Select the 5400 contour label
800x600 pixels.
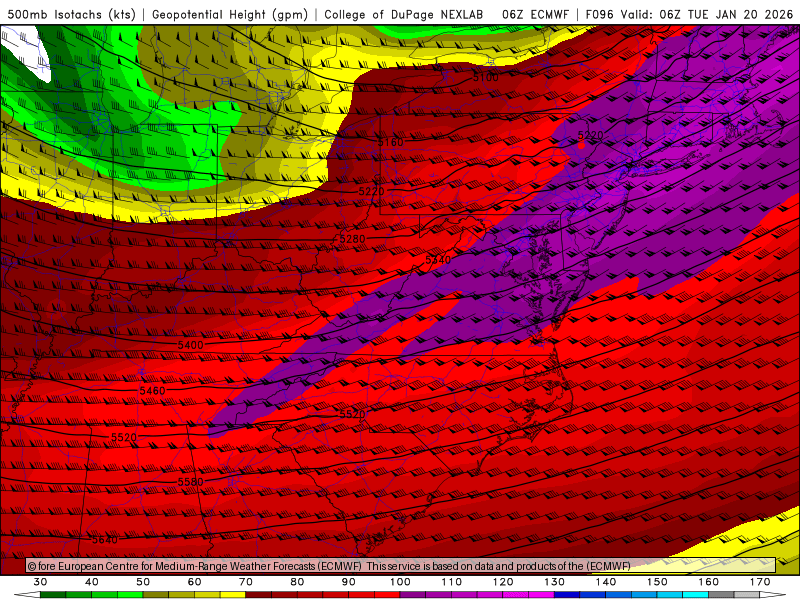(x=190, y=345)
